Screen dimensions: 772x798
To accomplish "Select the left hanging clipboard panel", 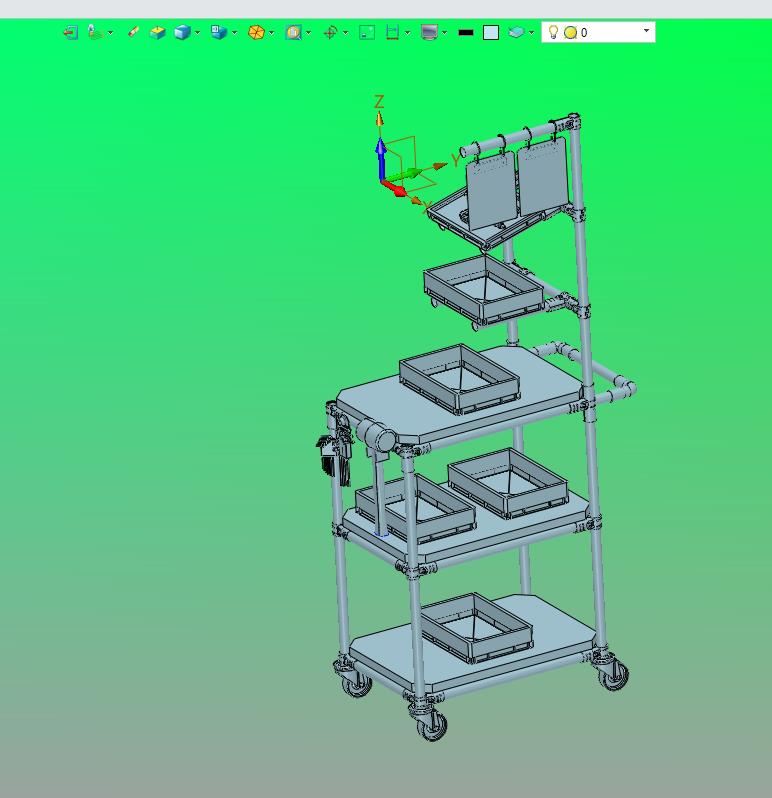I will point(491,191).
